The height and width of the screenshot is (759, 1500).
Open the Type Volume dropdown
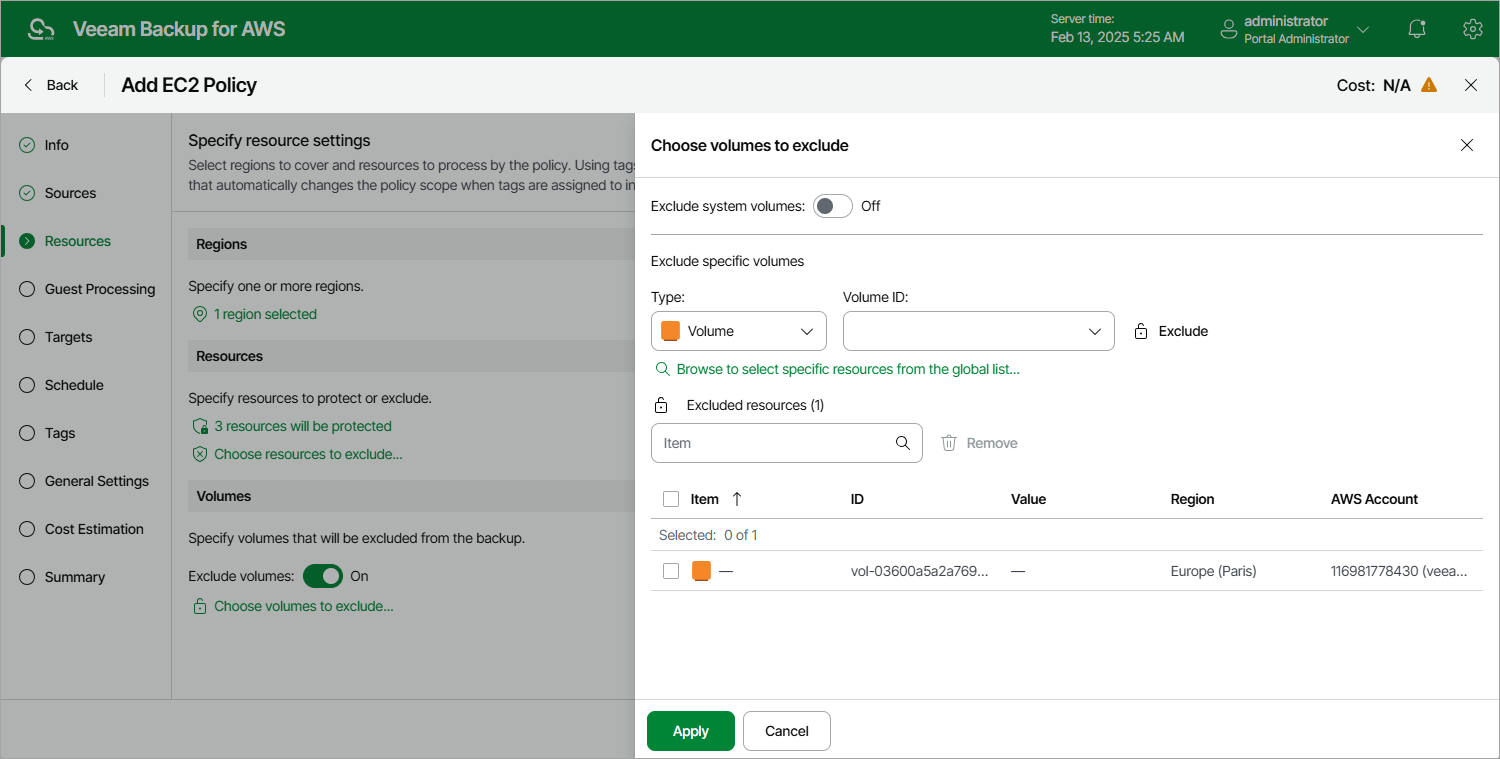tap(738, 331)
